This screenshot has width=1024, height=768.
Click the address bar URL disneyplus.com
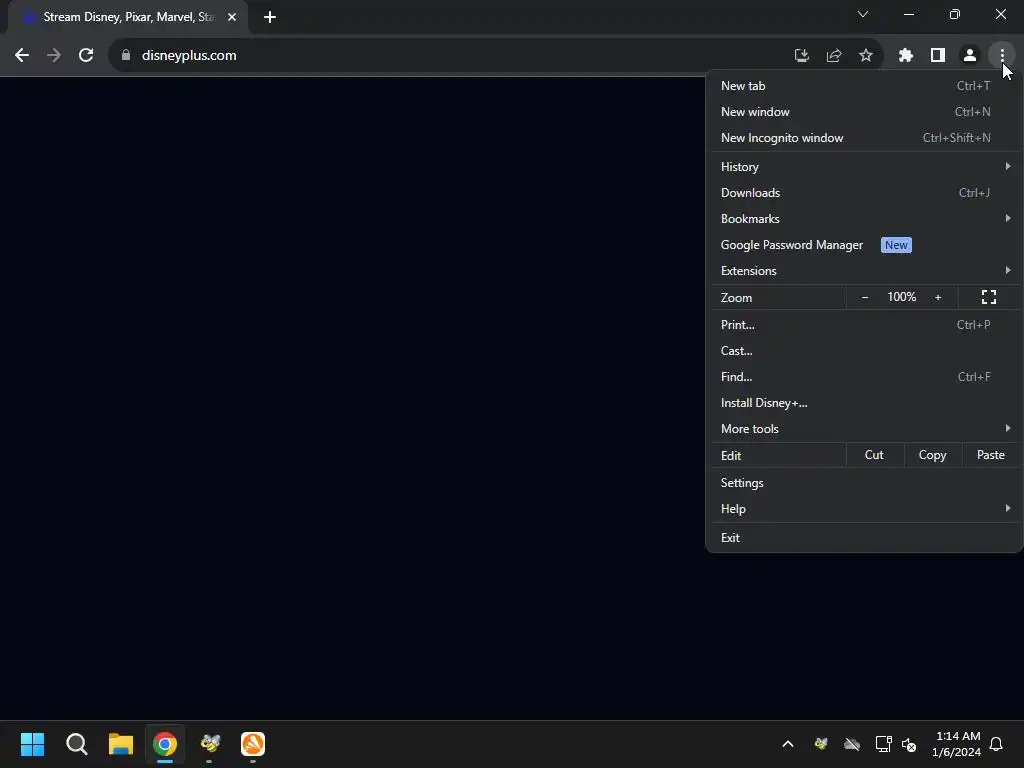pyautogui.click(x=189, y=56)
